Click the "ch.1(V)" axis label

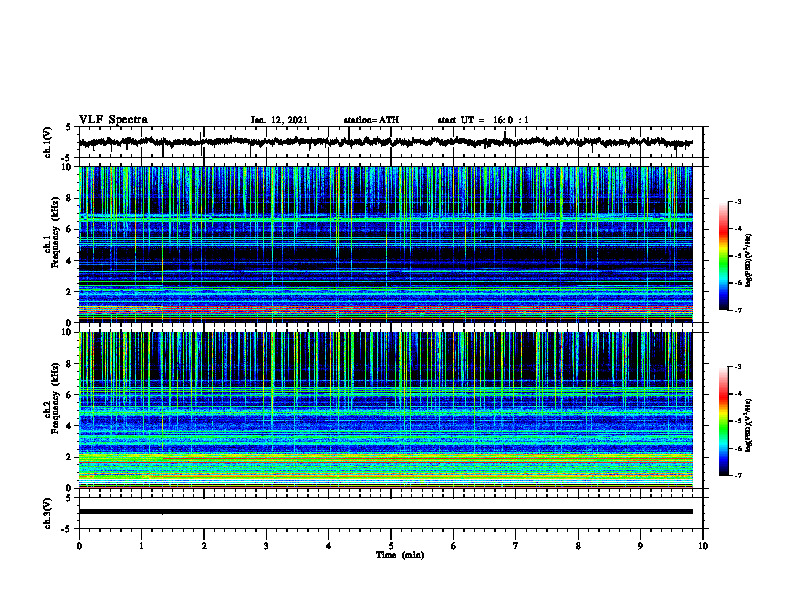coord(48,142)
